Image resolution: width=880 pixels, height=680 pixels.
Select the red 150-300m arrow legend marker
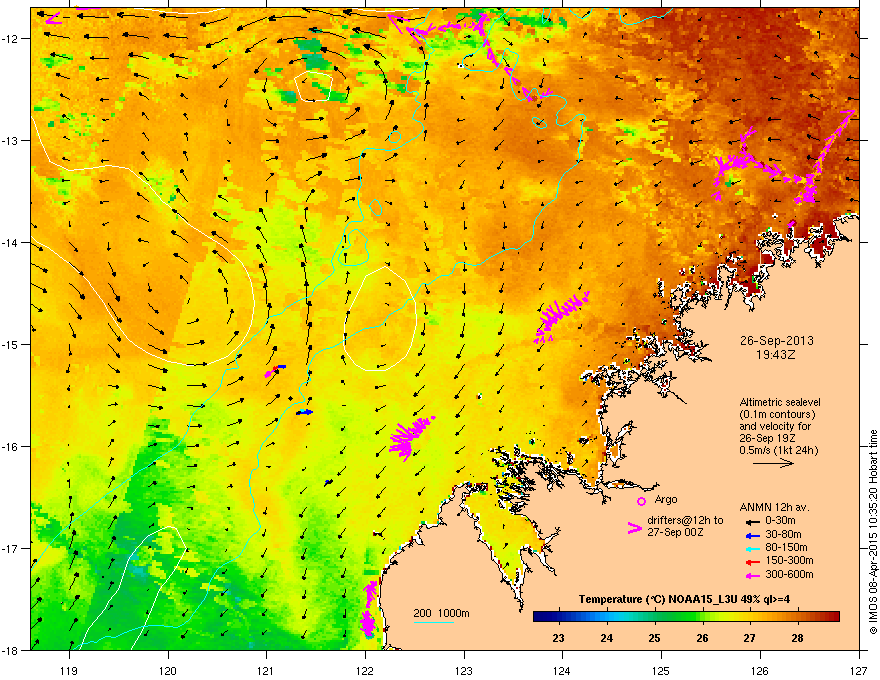pyautogui.click(x=752, y=561)
